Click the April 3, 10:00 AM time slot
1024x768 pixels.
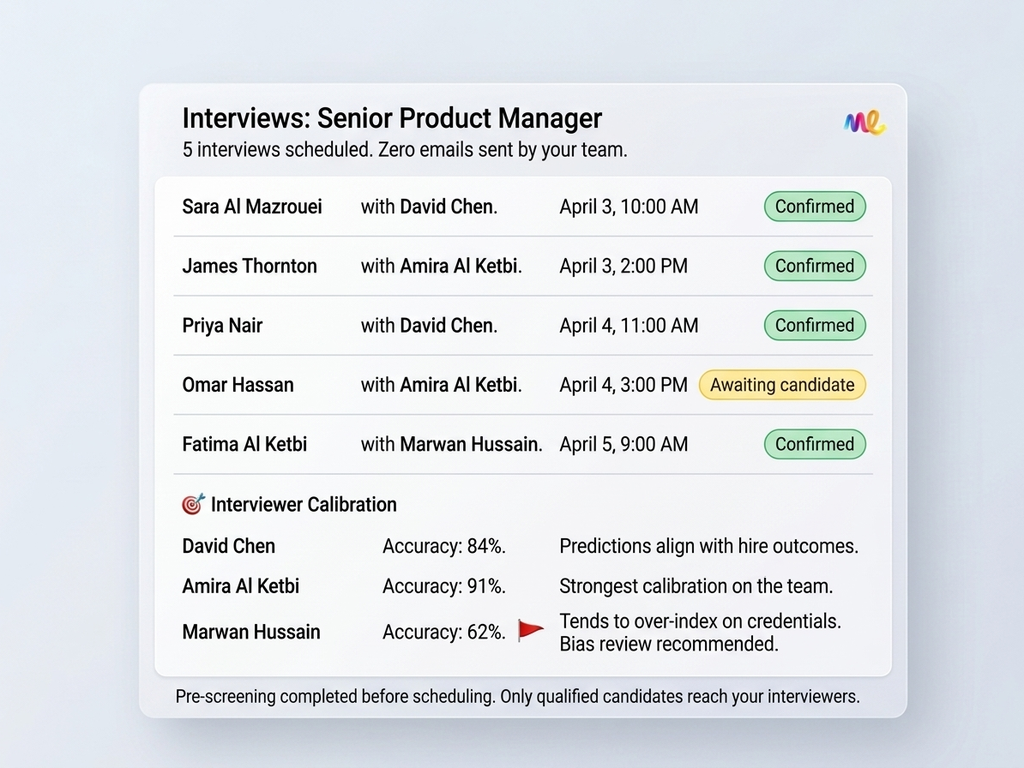pos(628,207)
